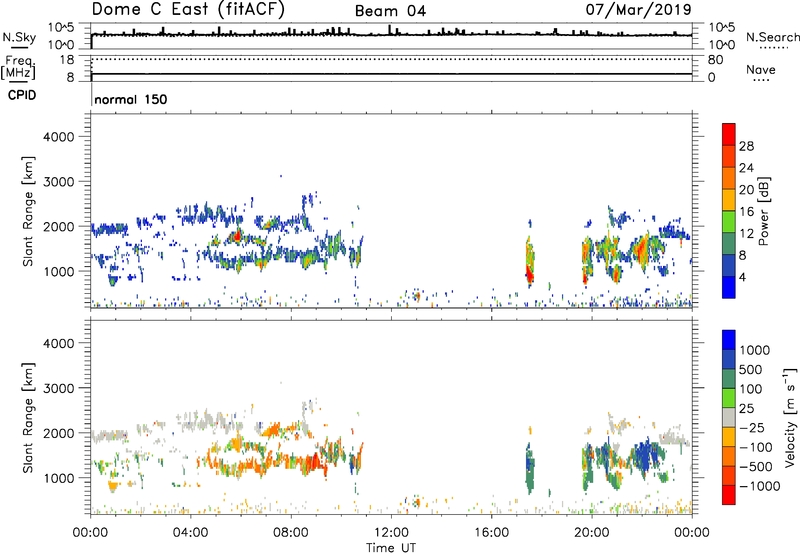Image resolution: width=800 pixels, height=554 pixels.
Task: Click the '16' power colorbar tick label
Action: click(x=746, y=212)
